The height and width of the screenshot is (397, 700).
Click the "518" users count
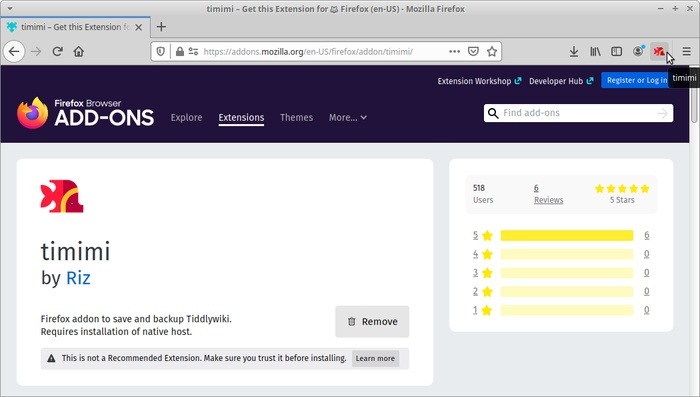[479, 188]
